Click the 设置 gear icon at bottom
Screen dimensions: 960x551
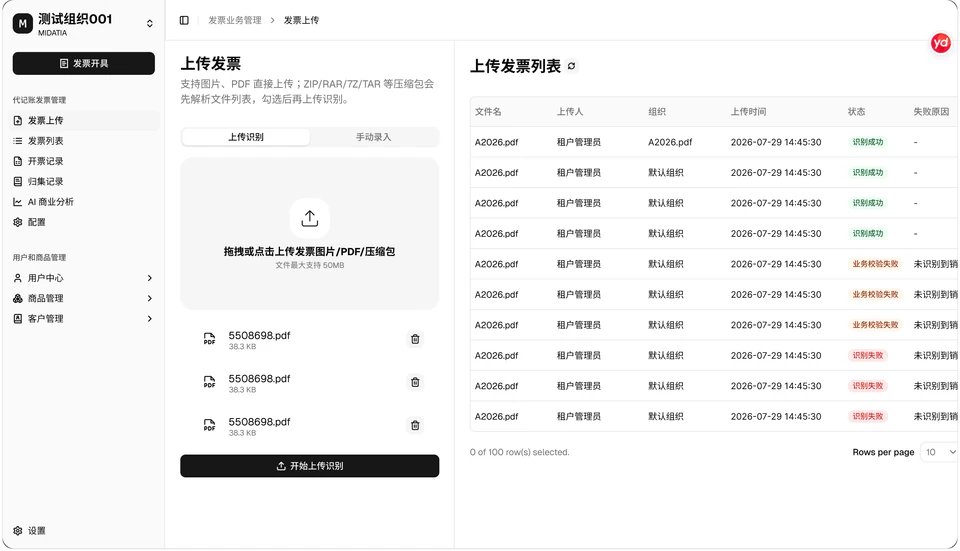tap(18, 531)
